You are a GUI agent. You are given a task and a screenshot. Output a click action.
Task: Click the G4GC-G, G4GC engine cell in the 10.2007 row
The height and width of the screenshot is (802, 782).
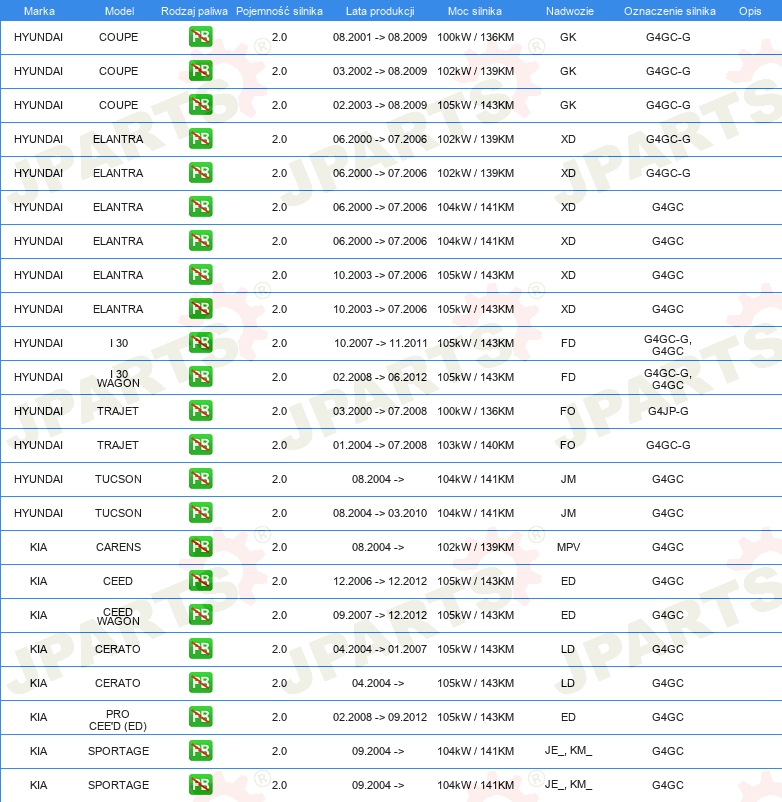[668, 345]
